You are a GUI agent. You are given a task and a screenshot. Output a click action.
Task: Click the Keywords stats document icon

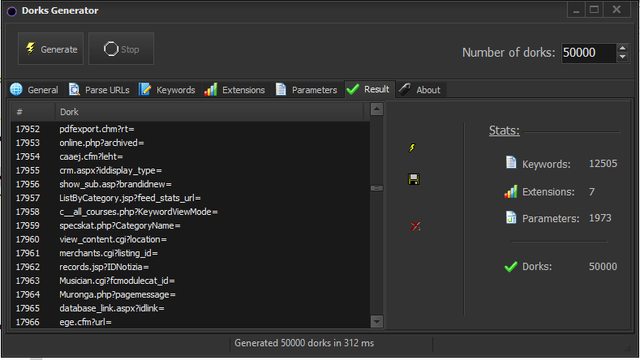[x=511, y=162]
